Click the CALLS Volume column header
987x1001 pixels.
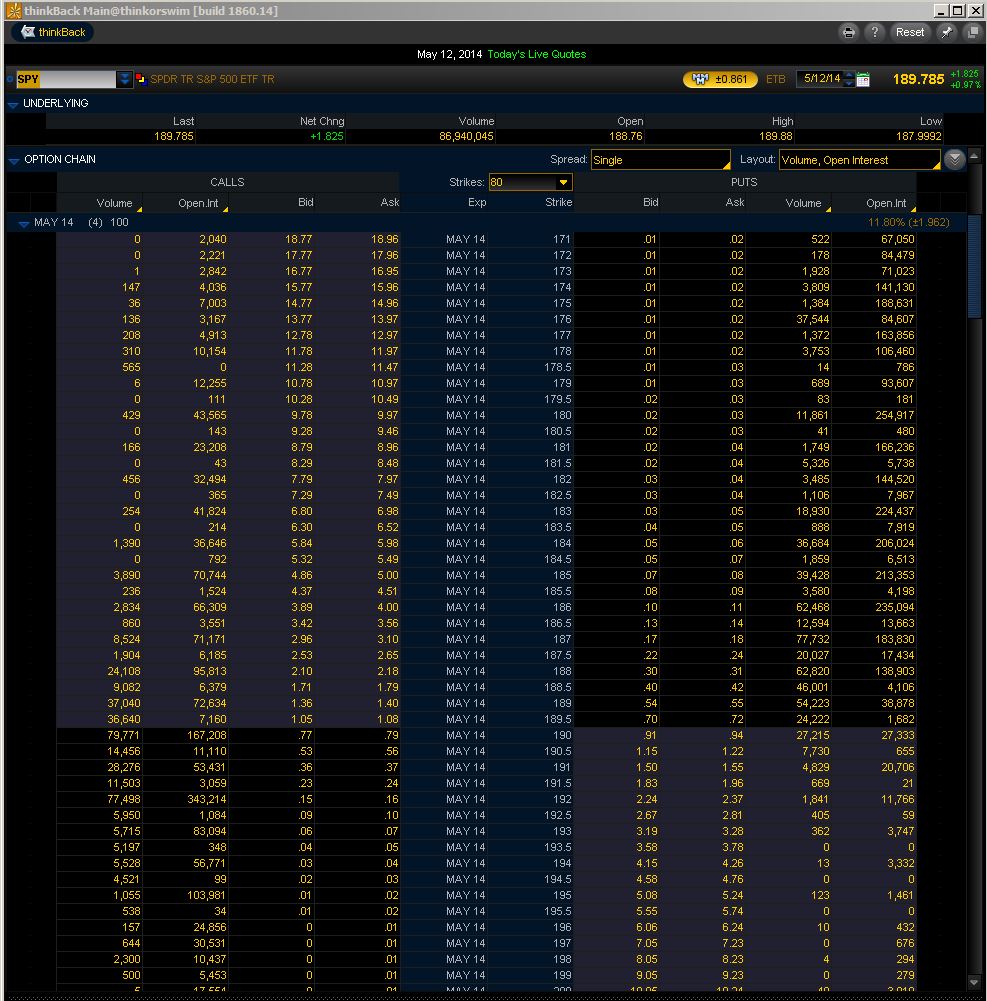pos(114,203)
